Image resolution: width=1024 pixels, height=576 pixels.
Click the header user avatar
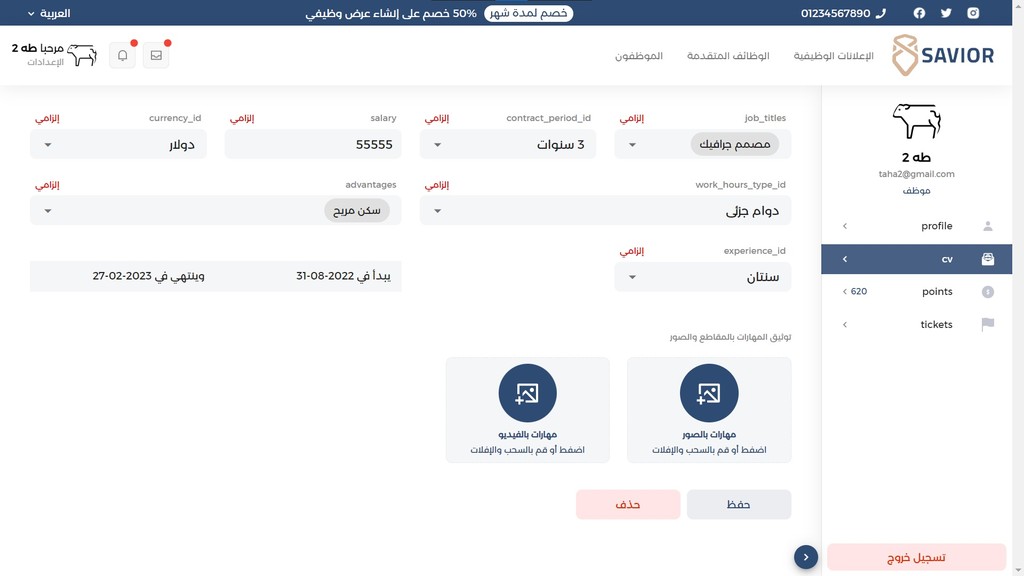pos(82,55)
